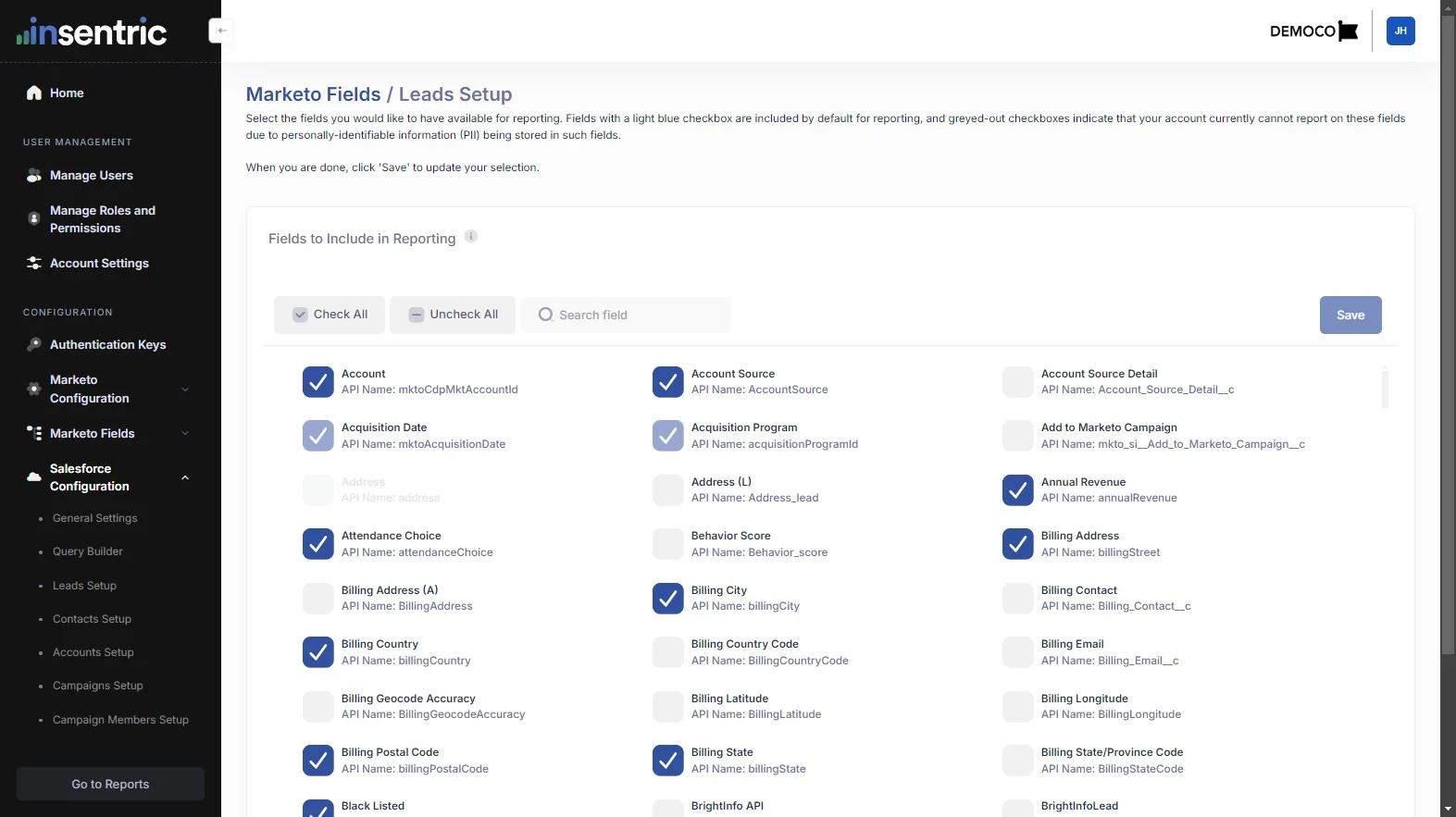Expand the Marketo Configuration chevron
Image resolution: width=1456 pixels, height=817 pixels.
185,389
